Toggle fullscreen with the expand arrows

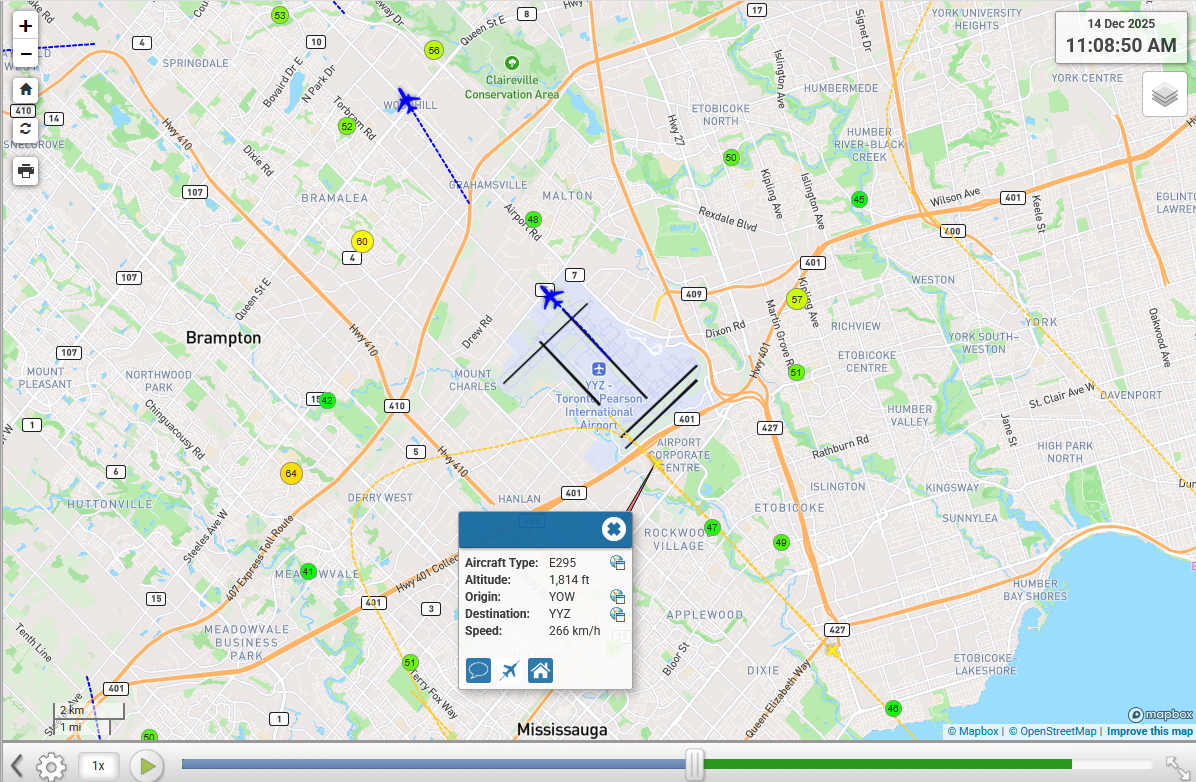tap(1177, 766)
